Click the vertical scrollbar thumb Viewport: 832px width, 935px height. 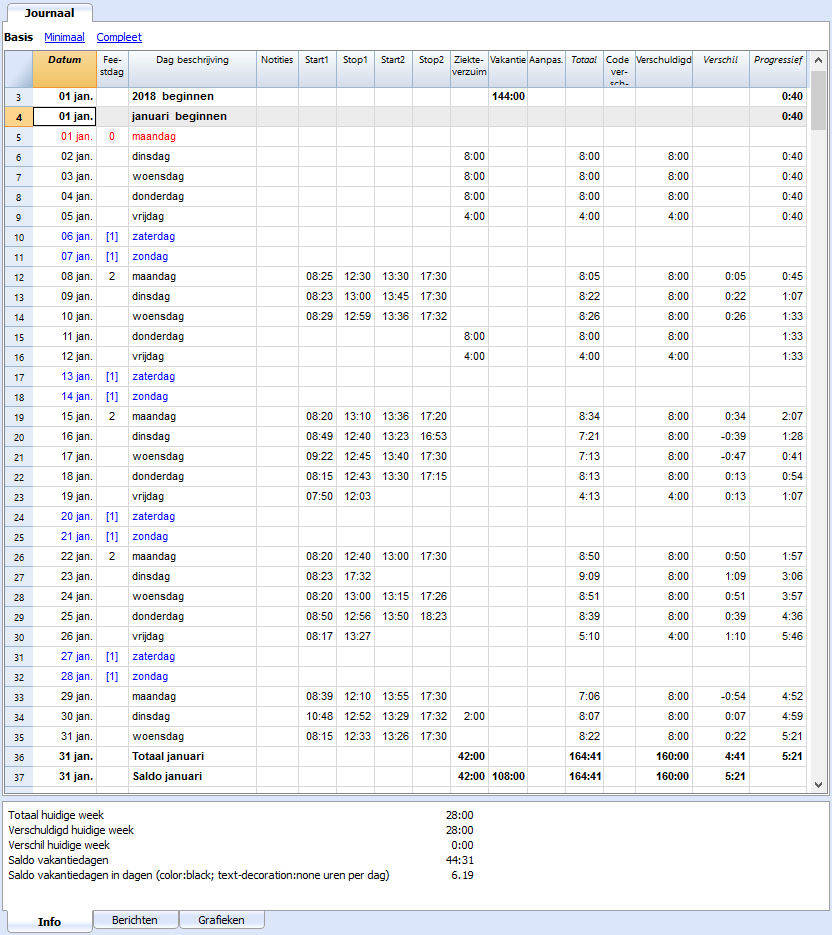pos(818,100)
